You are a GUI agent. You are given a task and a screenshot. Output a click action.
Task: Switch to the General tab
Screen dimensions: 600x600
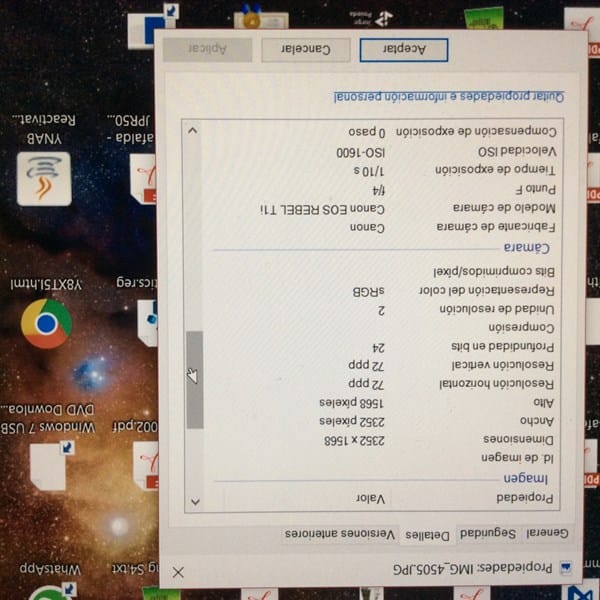[x=547, y=533]
